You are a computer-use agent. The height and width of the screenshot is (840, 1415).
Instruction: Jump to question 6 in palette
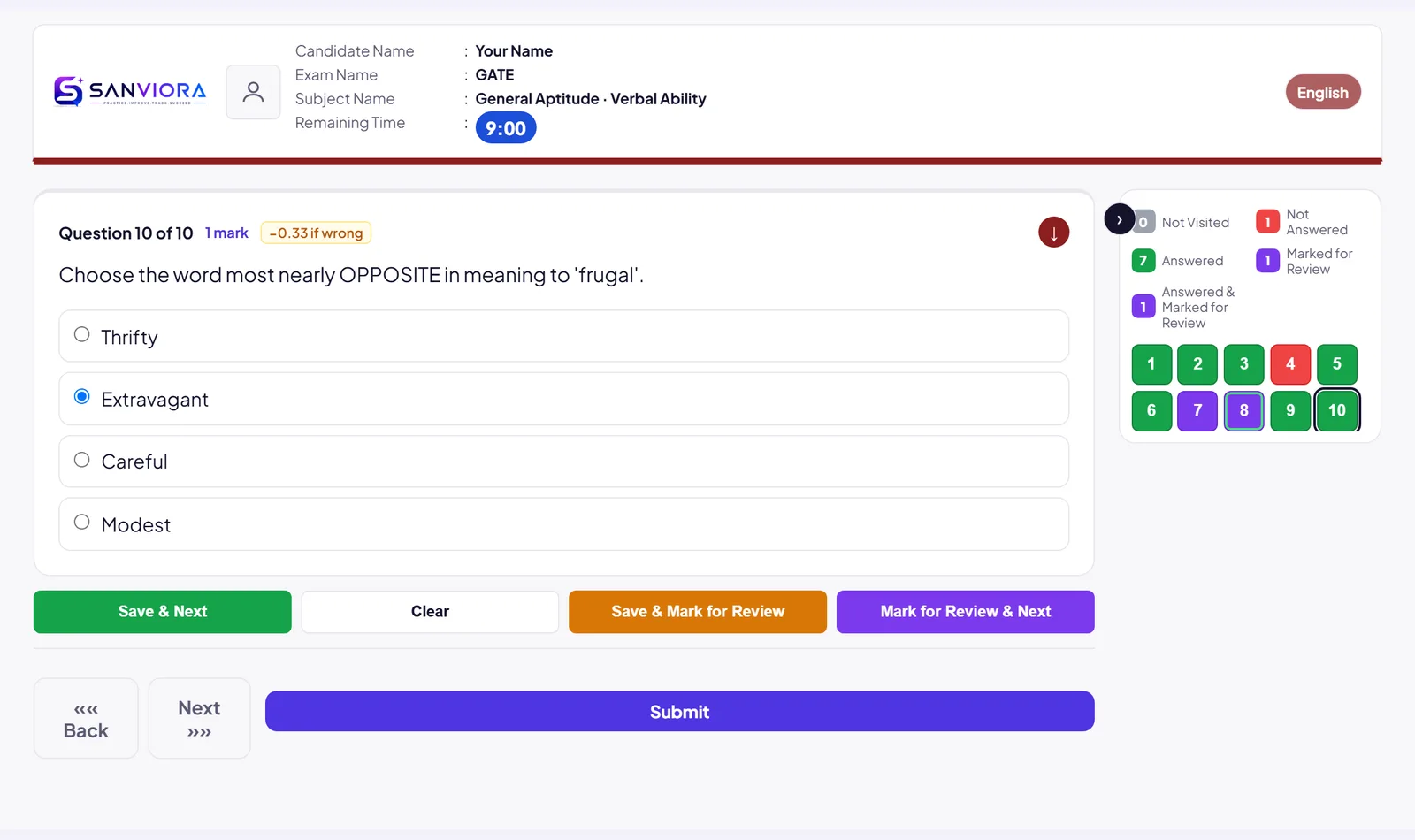pyautogui.click(x=1151, y=411)
